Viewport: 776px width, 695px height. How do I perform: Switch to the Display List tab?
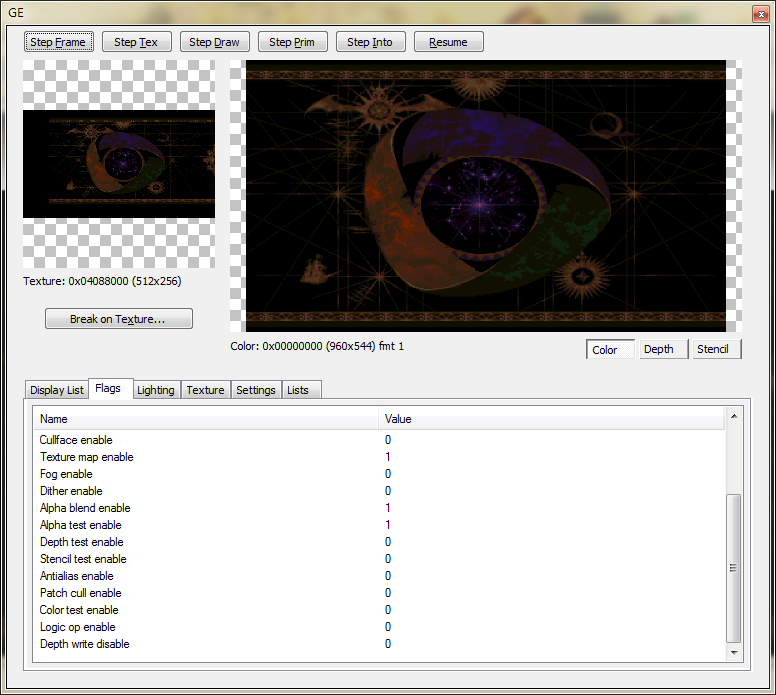(x=57, y=390)
